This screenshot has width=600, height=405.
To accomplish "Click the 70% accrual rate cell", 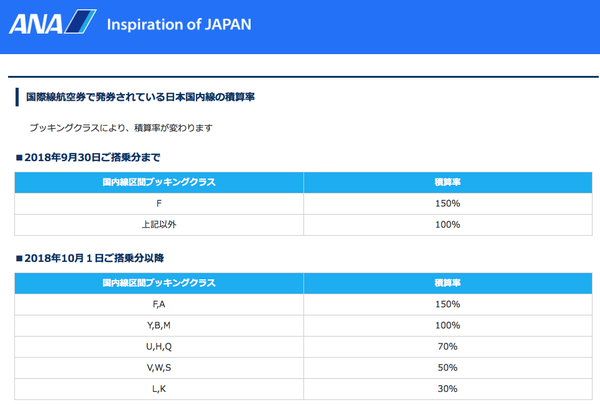I will pyautogui.click(x=448, y=347).
